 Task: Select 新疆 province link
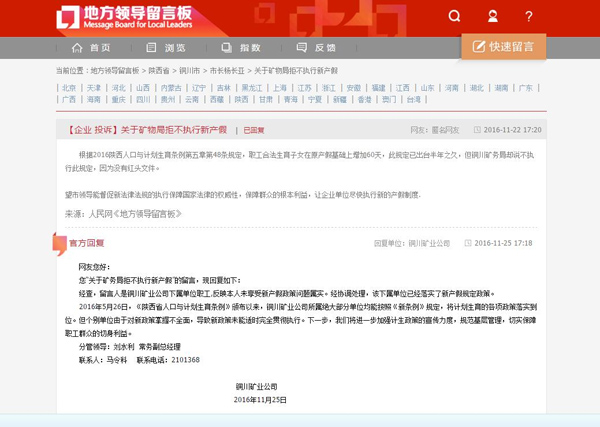pos(339,99)
